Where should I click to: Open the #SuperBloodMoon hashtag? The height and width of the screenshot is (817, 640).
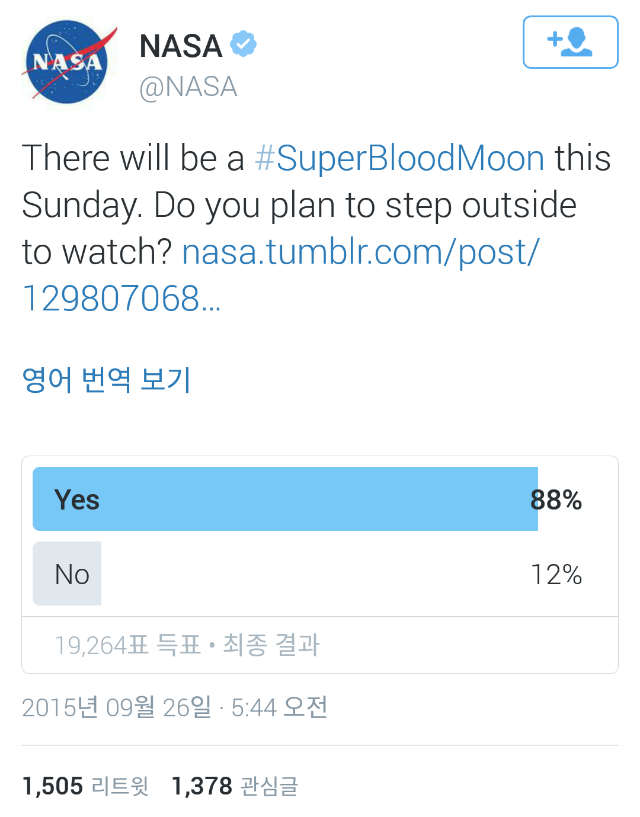[399, 158]
